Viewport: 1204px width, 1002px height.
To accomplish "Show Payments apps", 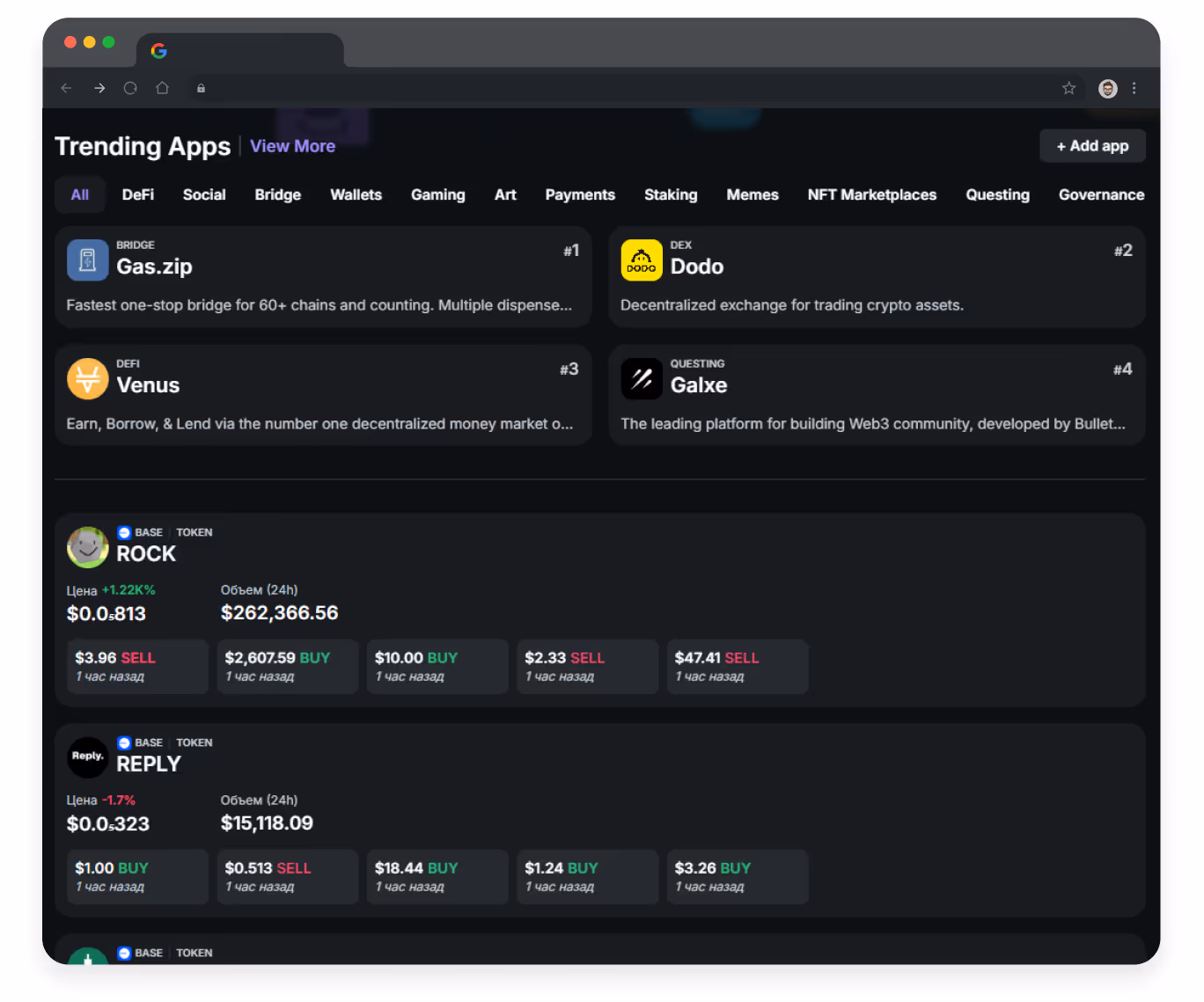I will (x=580, y=194).
